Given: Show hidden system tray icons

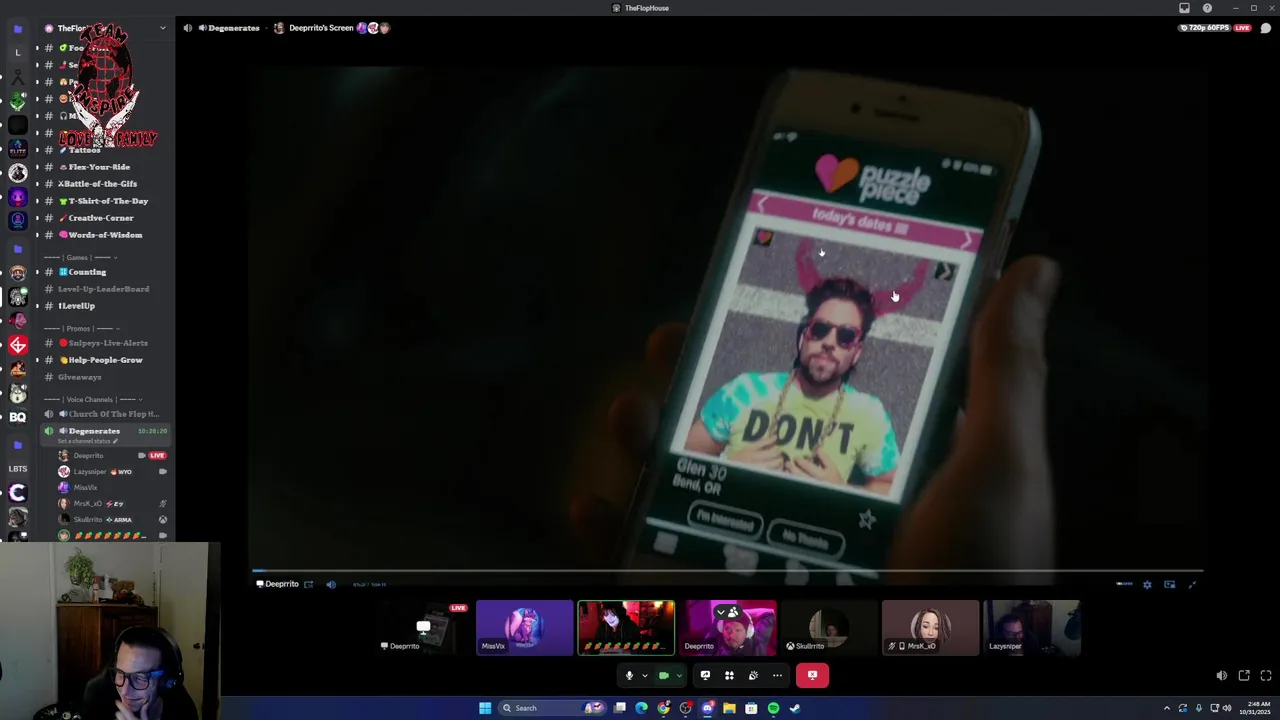Looking at the screenshot, I should [1166, 708].
